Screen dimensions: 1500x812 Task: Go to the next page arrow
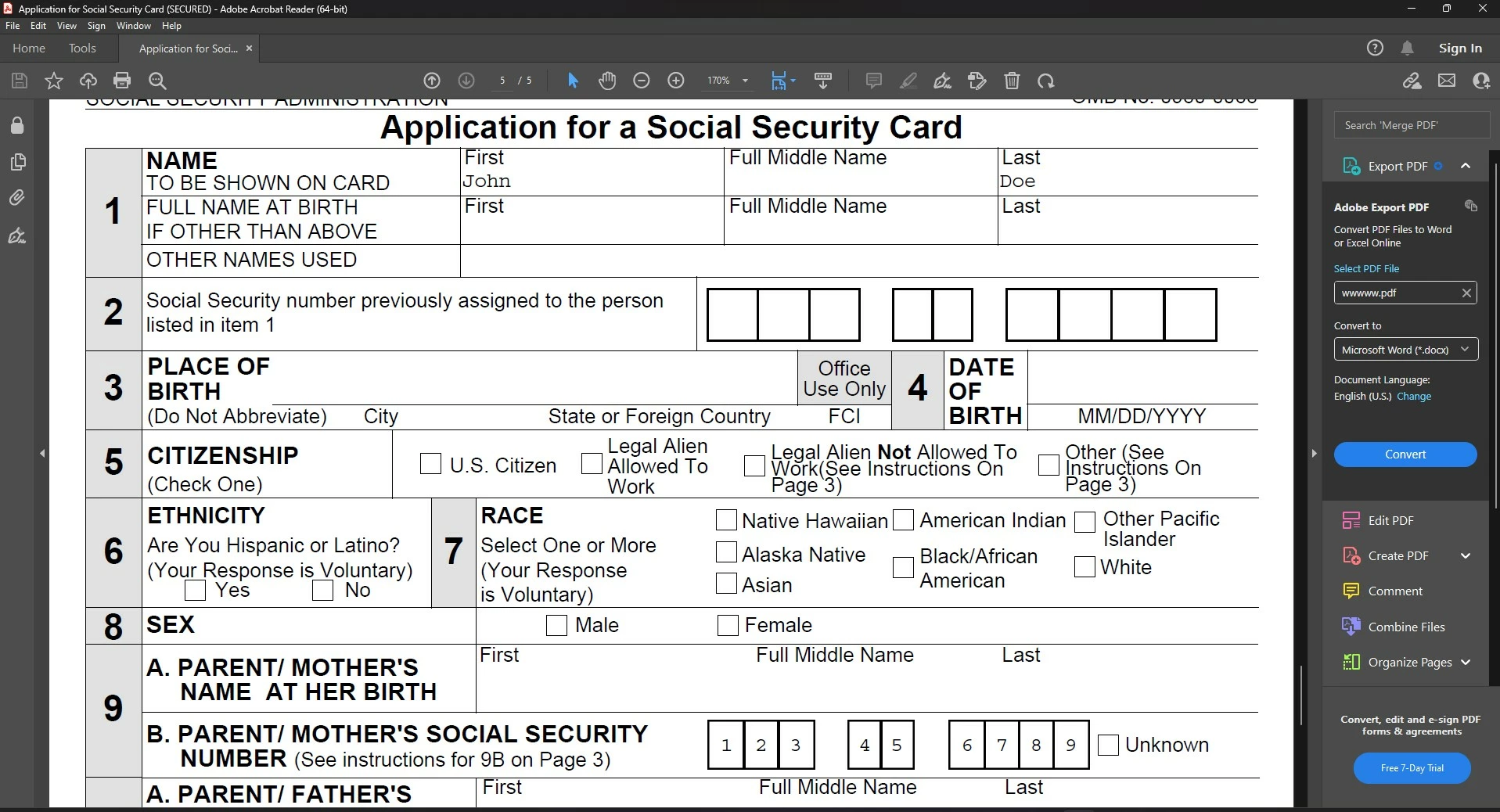(x=466, y=81)
